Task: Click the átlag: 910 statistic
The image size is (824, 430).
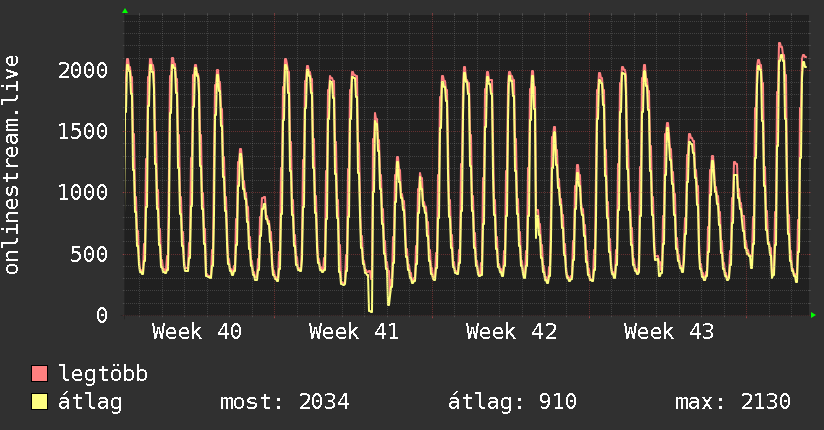Action: 512,402
